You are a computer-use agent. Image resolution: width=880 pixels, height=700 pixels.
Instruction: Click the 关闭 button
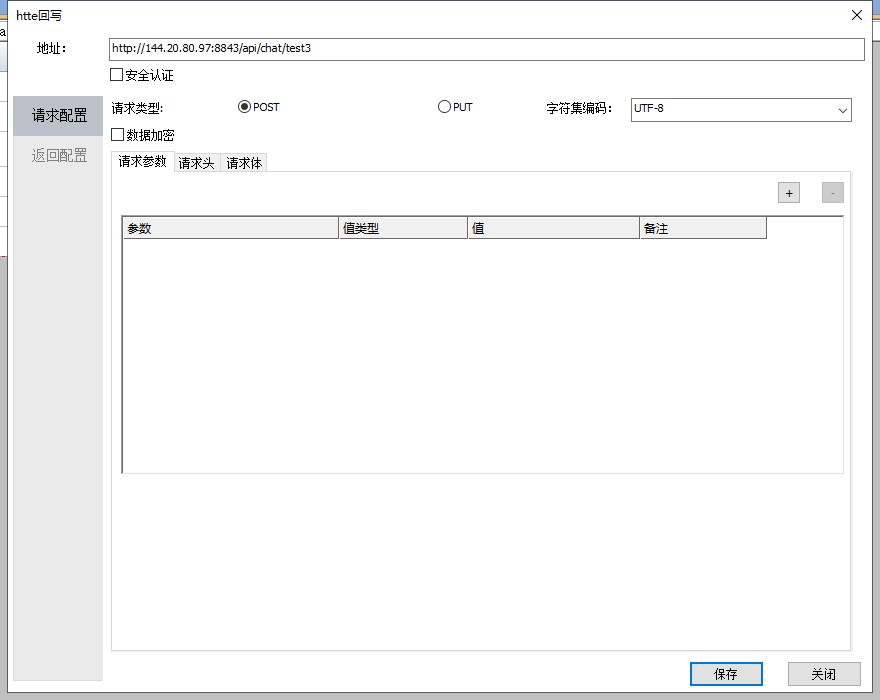[823, 674]
